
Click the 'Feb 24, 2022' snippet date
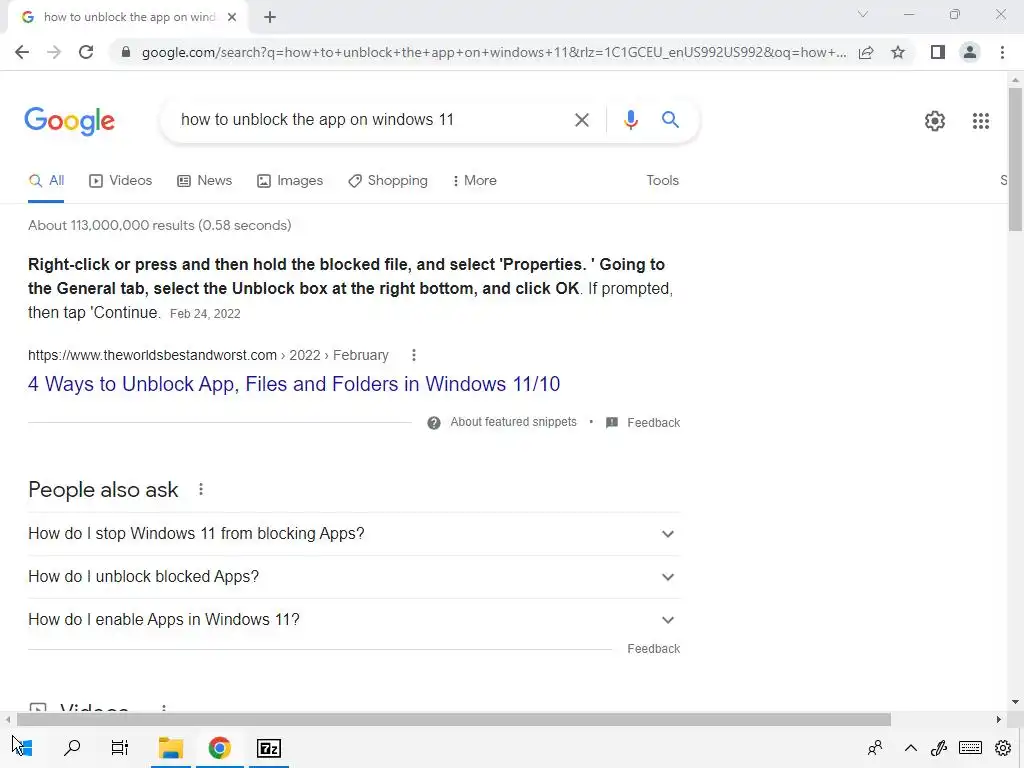pyautogui.click(x=205, y=314)
